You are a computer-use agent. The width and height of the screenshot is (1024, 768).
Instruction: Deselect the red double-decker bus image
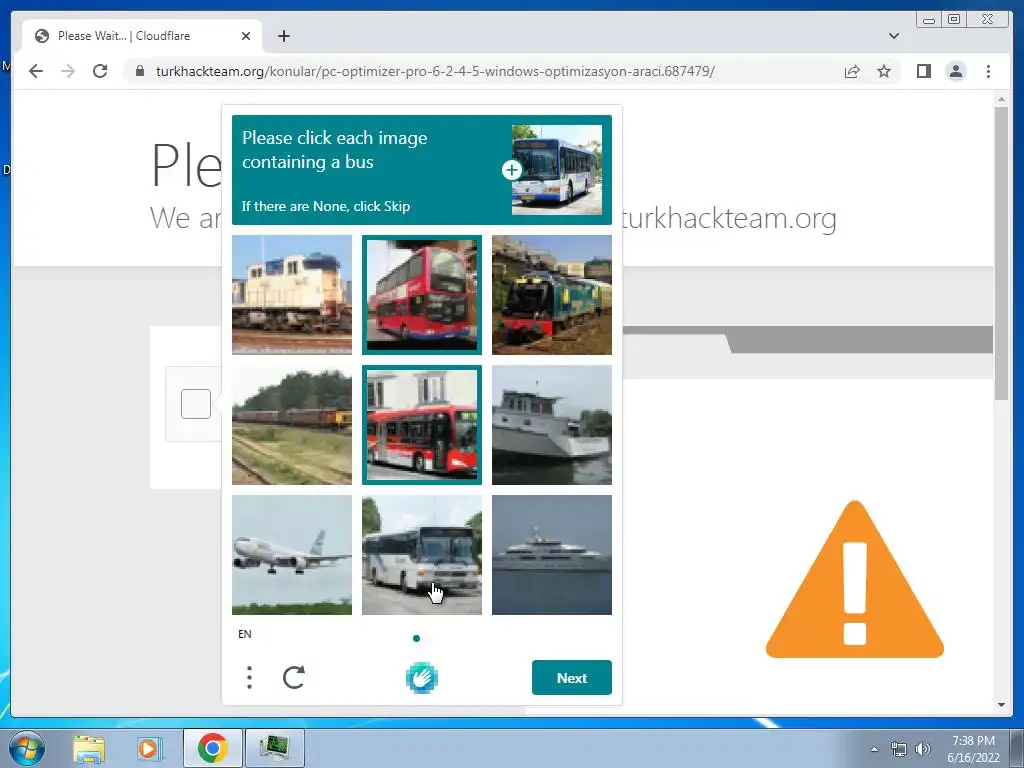pyautogui.click(x=422, y=295)
